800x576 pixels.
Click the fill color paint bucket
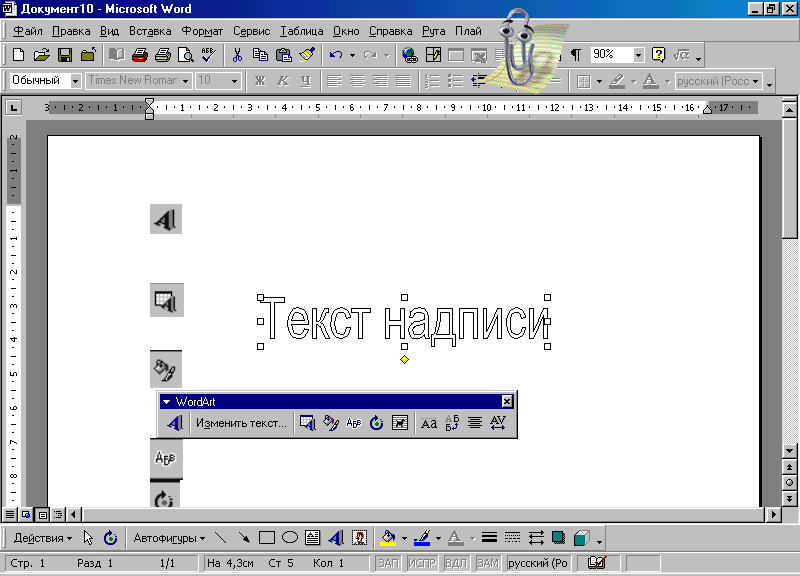pyautogui.click(x=389, y=538)
